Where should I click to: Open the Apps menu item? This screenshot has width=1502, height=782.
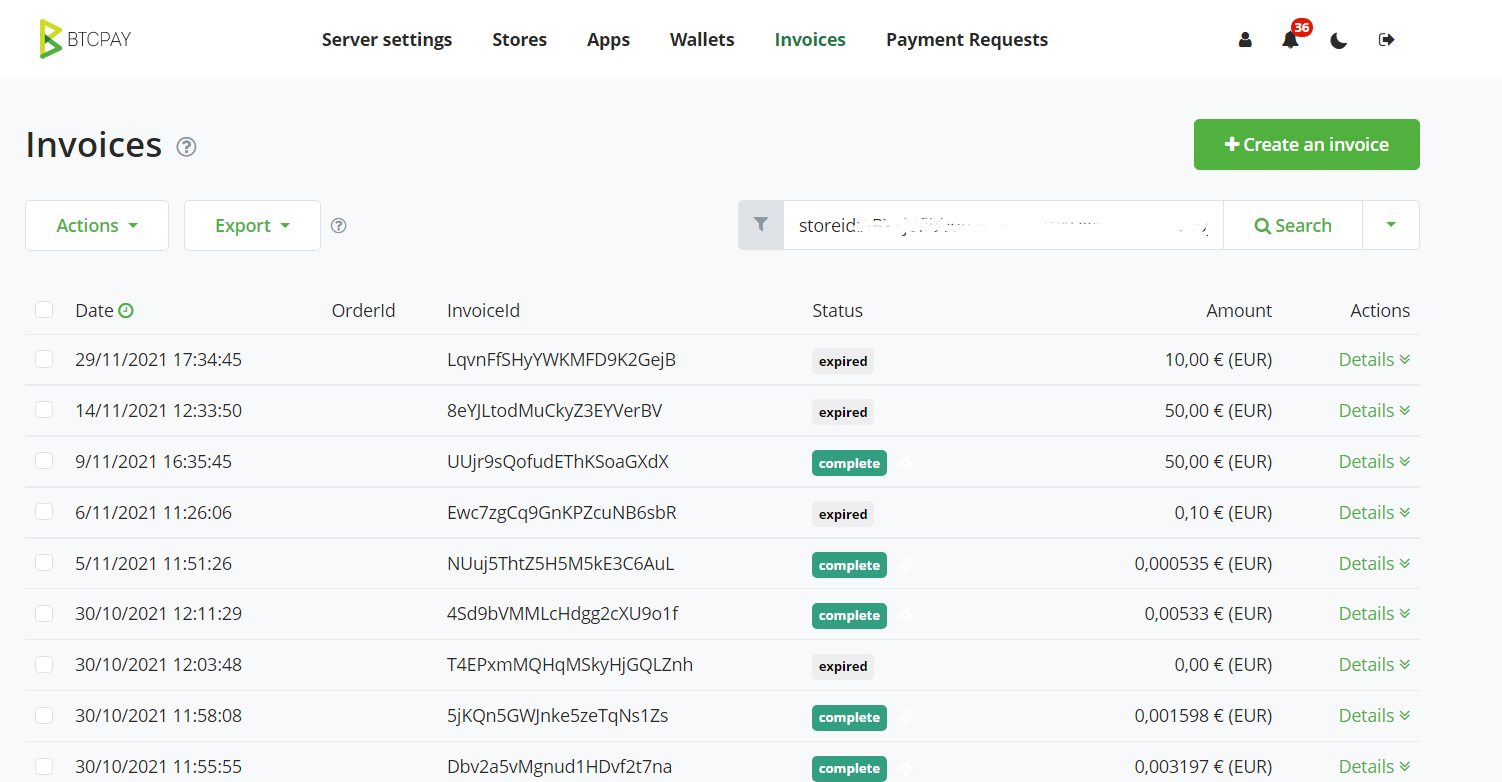tap(608, 40)
